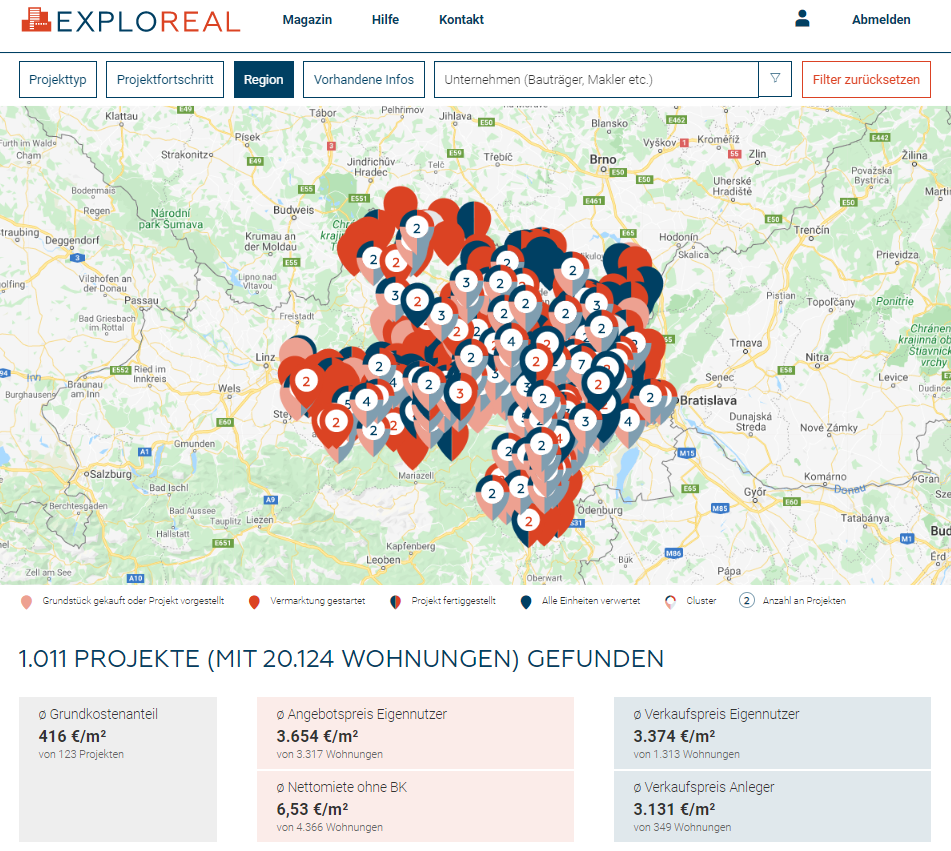Viewport: 951px width, 851px height.
Task: Open the map cluster marker showing 7
Action: 581,364
